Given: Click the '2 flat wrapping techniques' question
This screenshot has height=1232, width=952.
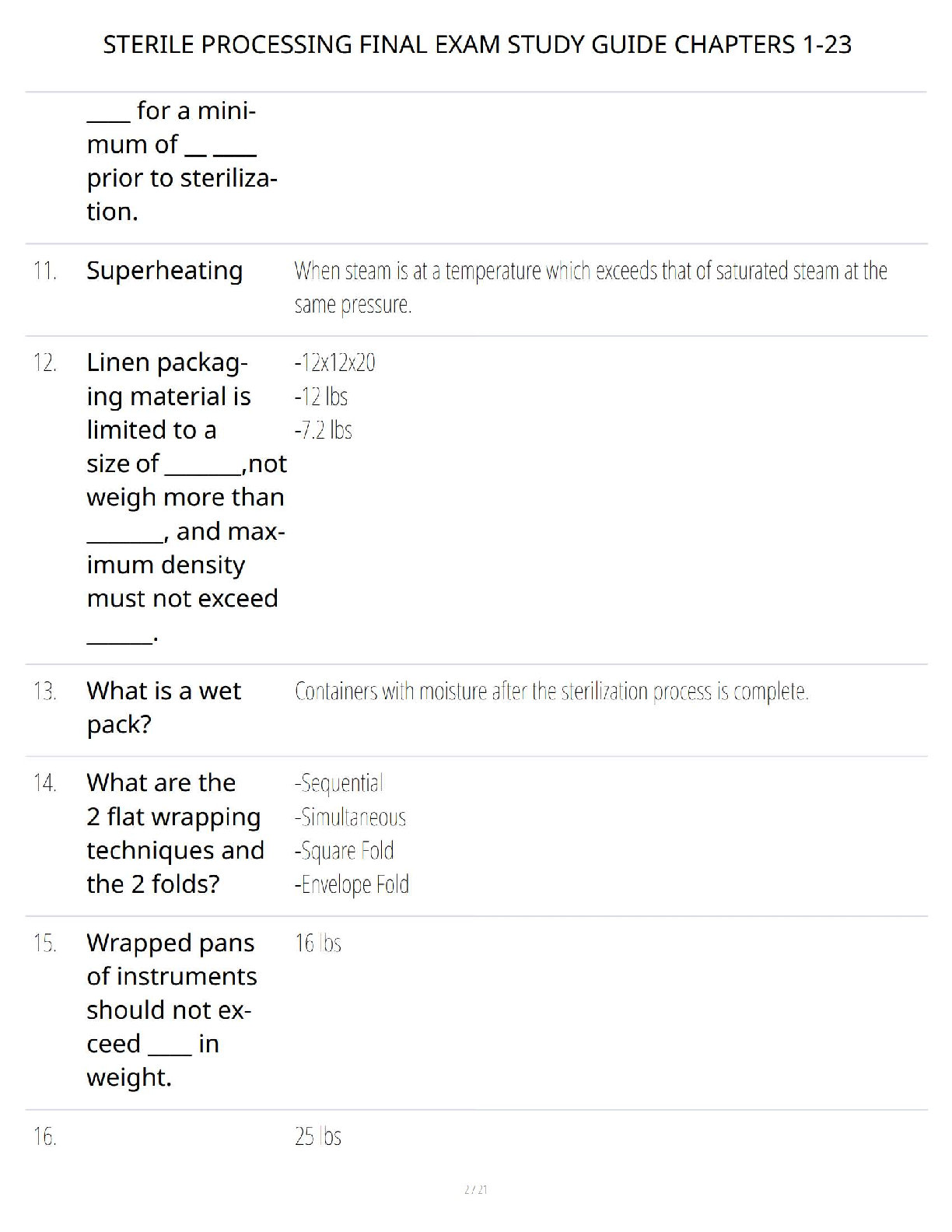Looking at the screenshot, I should (175, 833).
